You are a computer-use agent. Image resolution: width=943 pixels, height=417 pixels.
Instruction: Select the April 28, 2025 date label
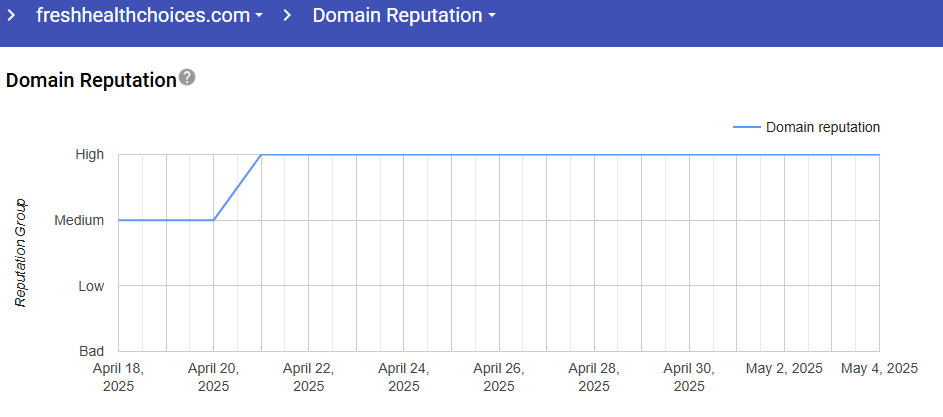594,377
